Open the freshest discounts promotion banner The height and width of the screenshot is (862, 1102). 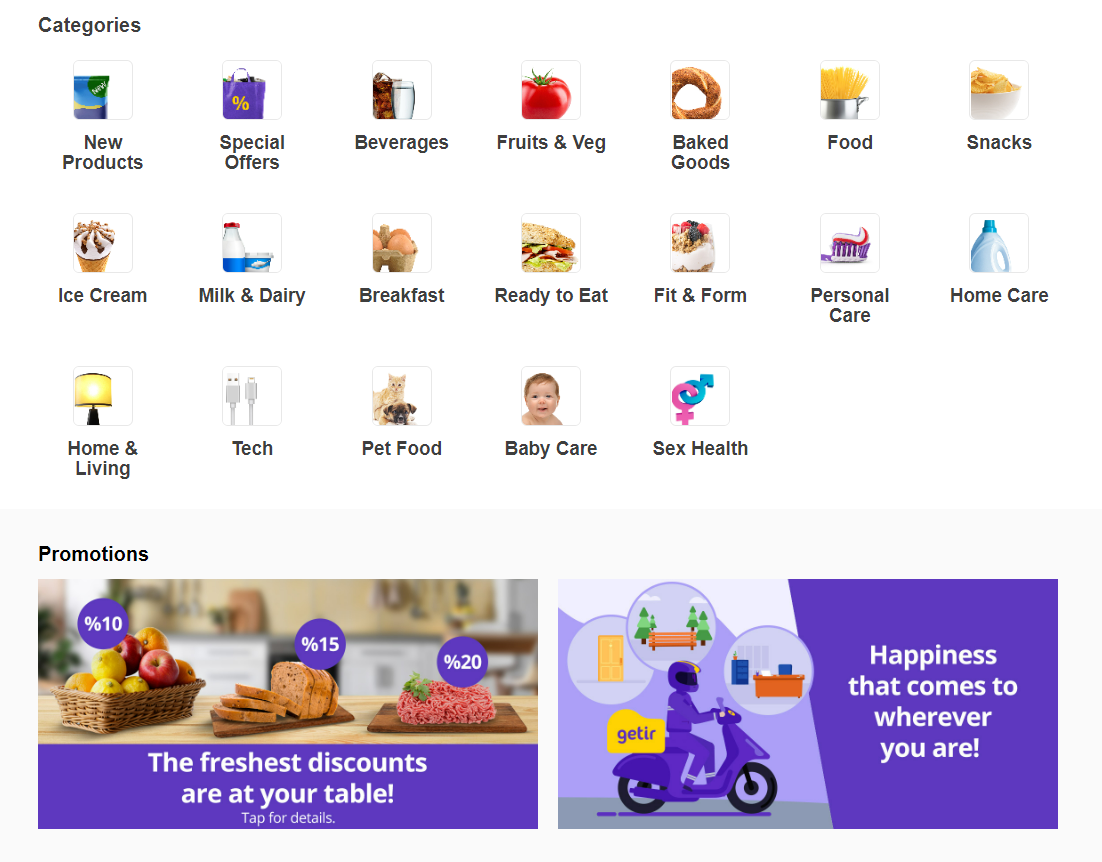(288, 704)
